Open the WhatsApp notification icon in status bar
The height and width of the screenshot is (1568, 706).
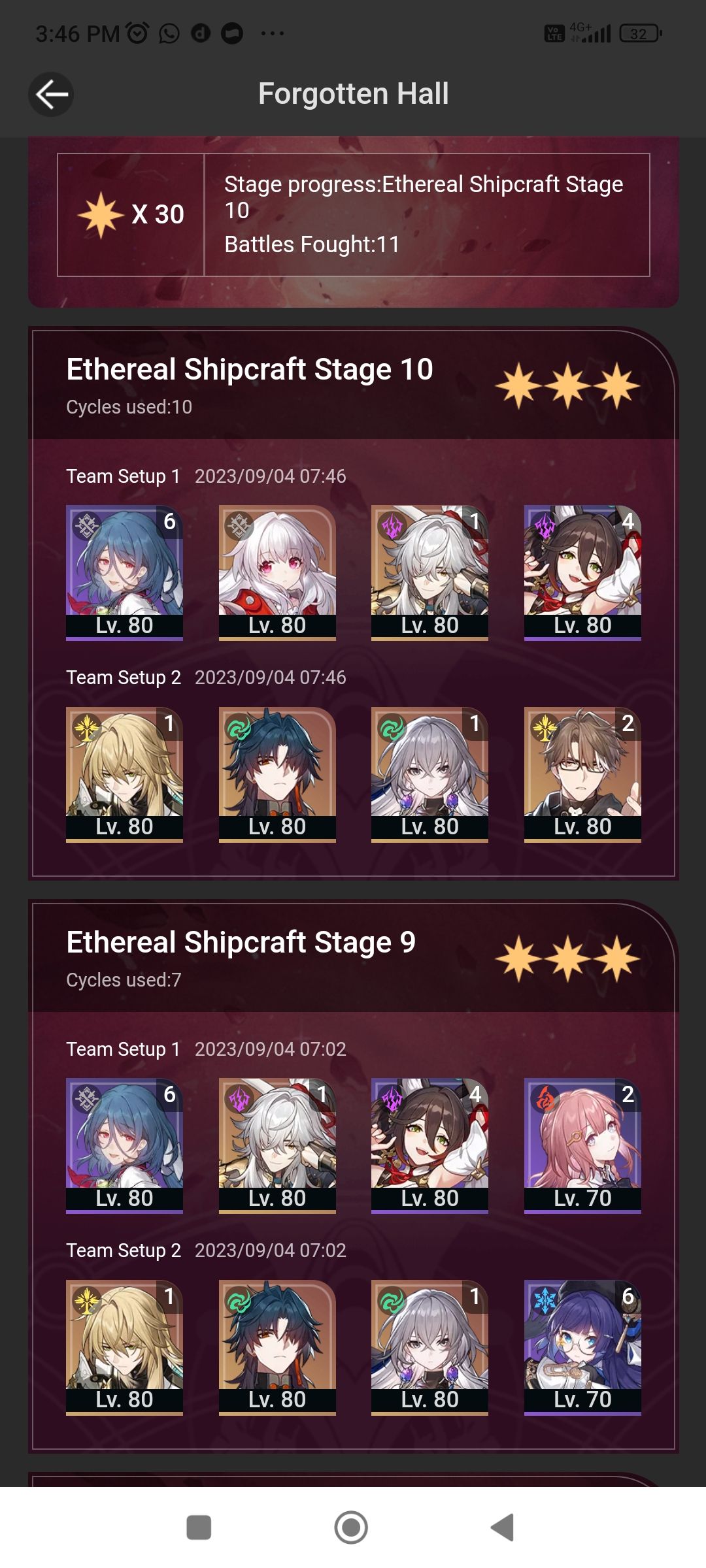coord(169,33)
